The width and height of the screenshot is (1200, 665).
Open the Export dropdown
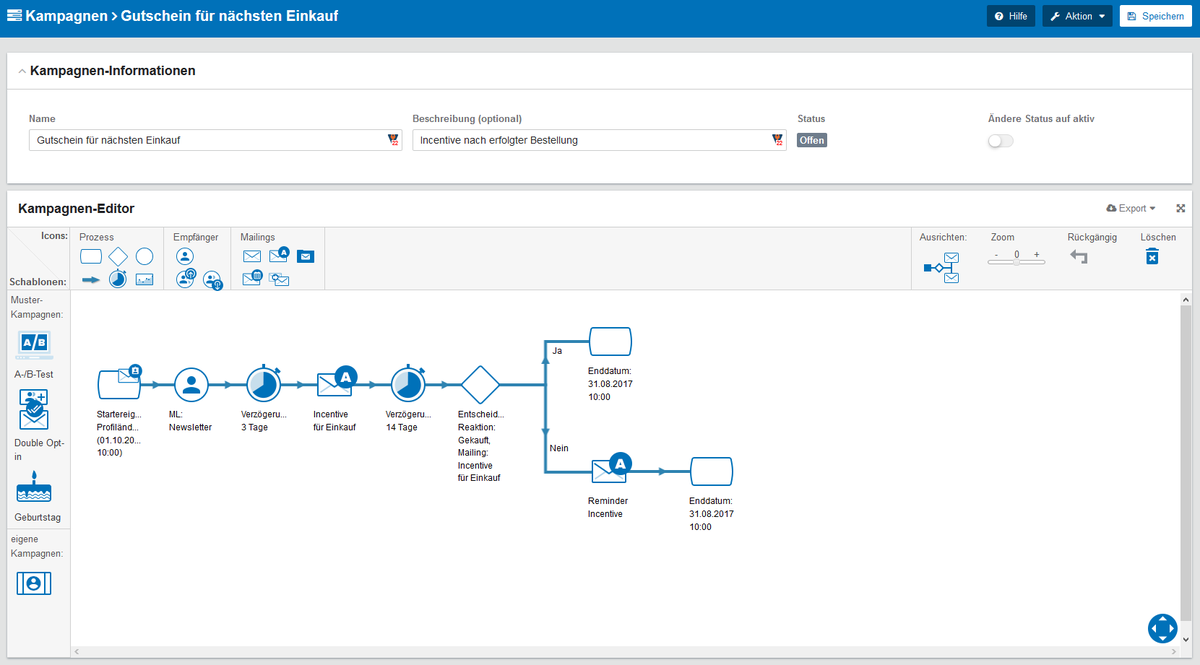(x=1130, y=208)
